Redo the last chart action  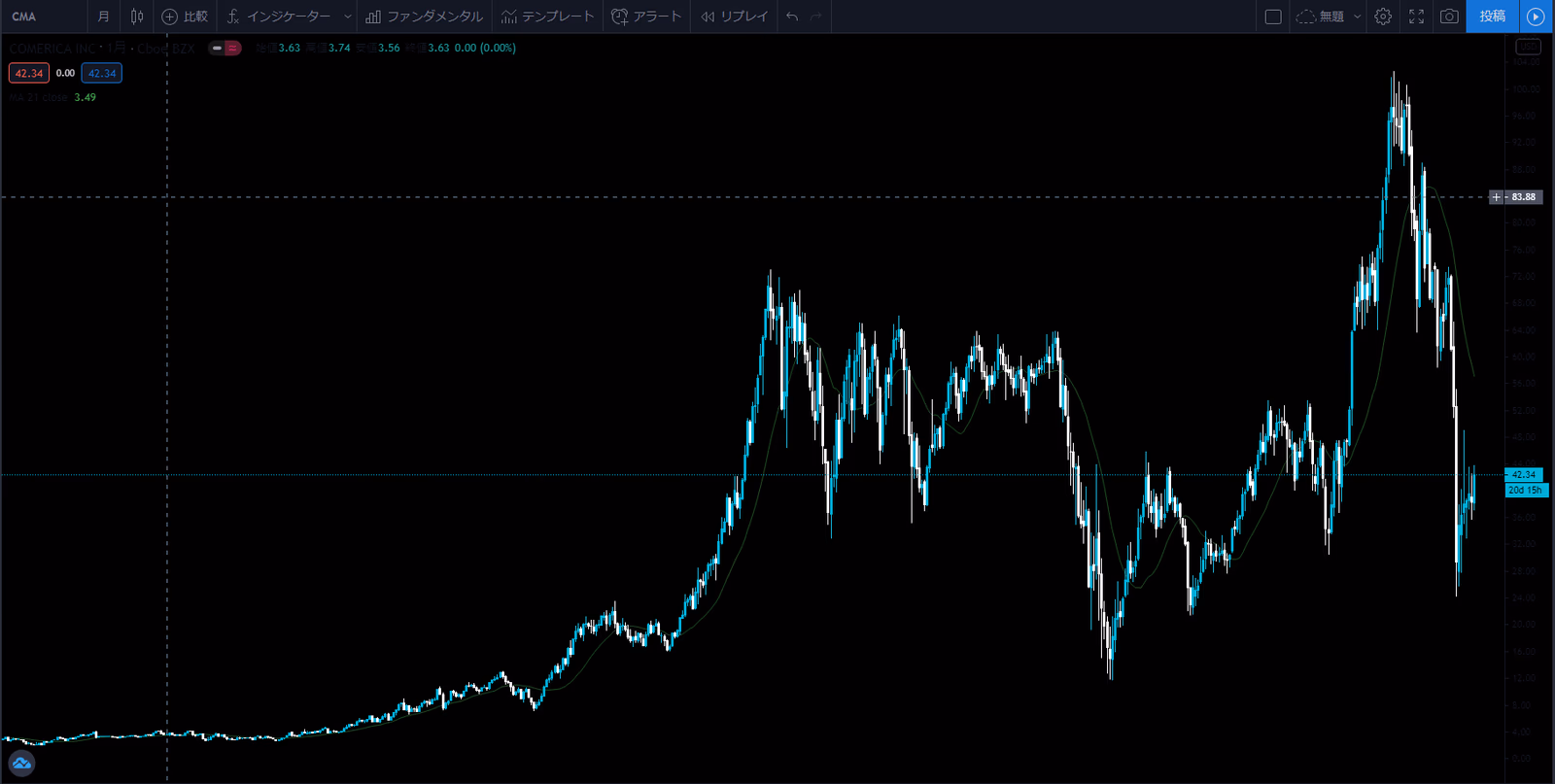(816, 17)
